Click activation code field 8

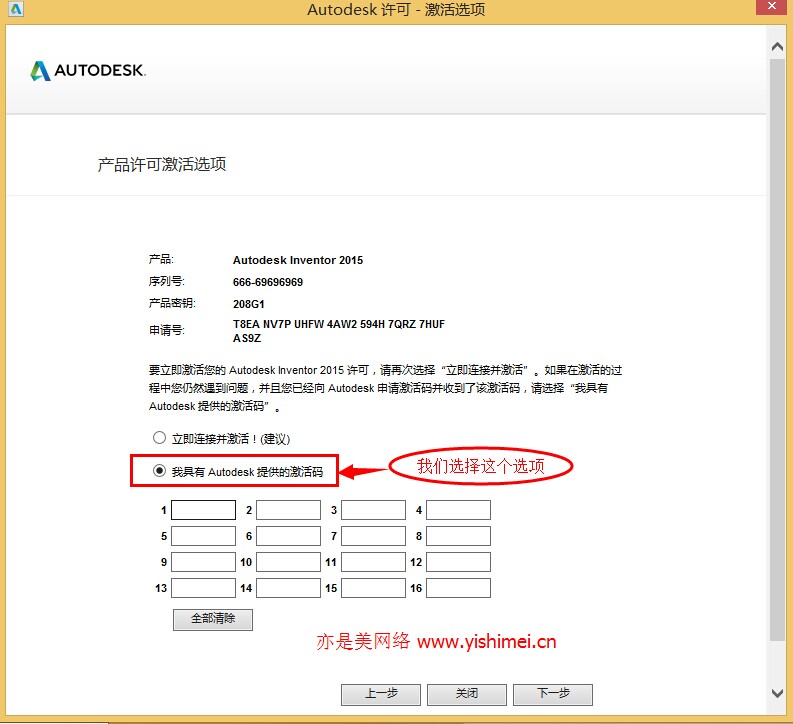pyautogui.click(x=458, y=536)
